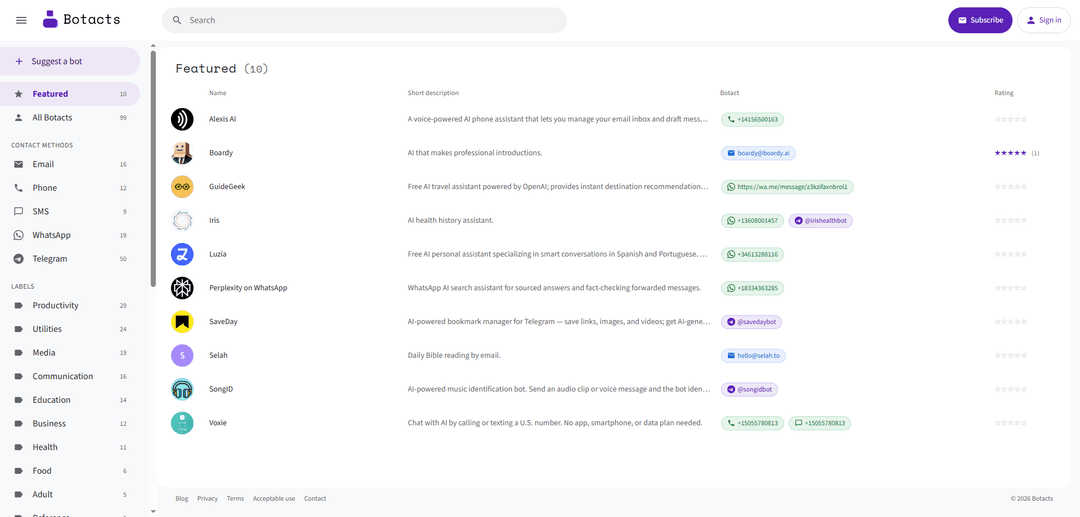Click 'AI health history assistant.' text
Viewport: 1080px width, 517px height.
click(450, 220)
